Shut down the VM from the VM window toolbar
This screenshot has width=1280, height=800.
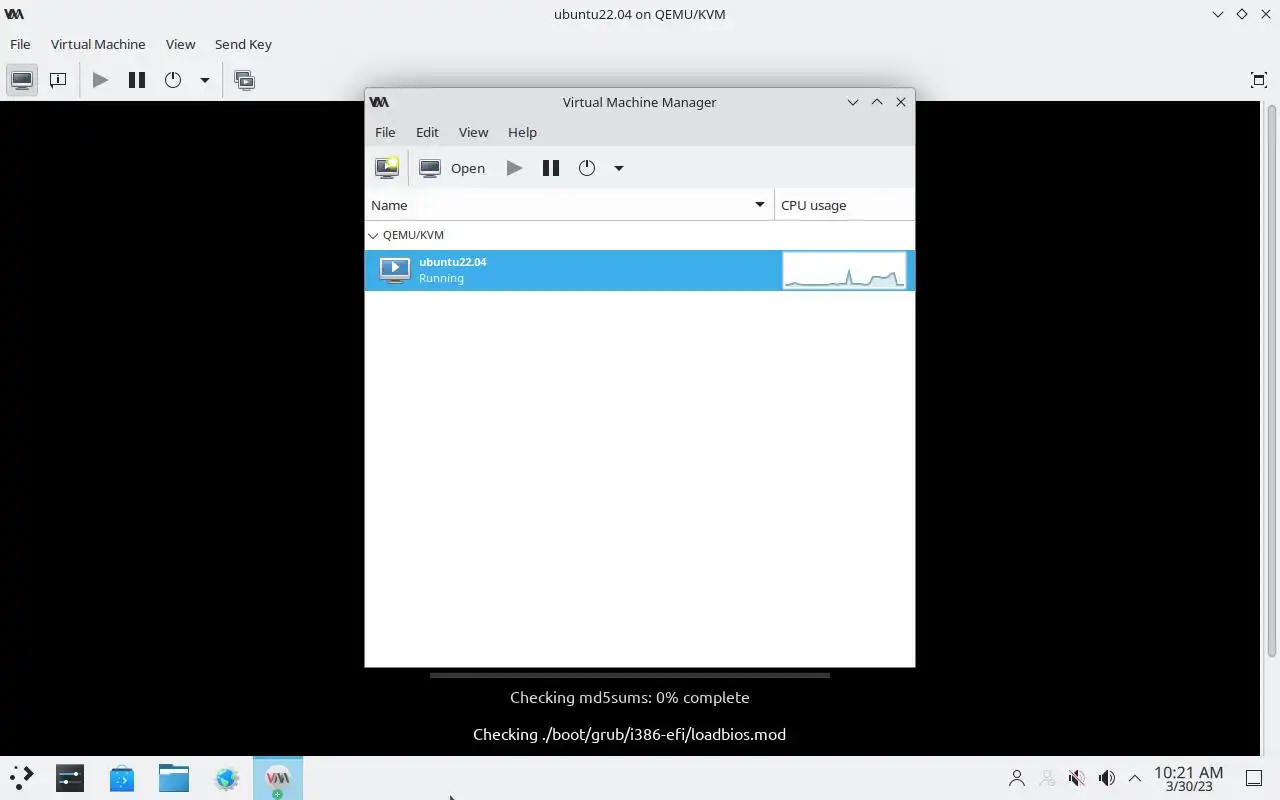click(173, 80)
